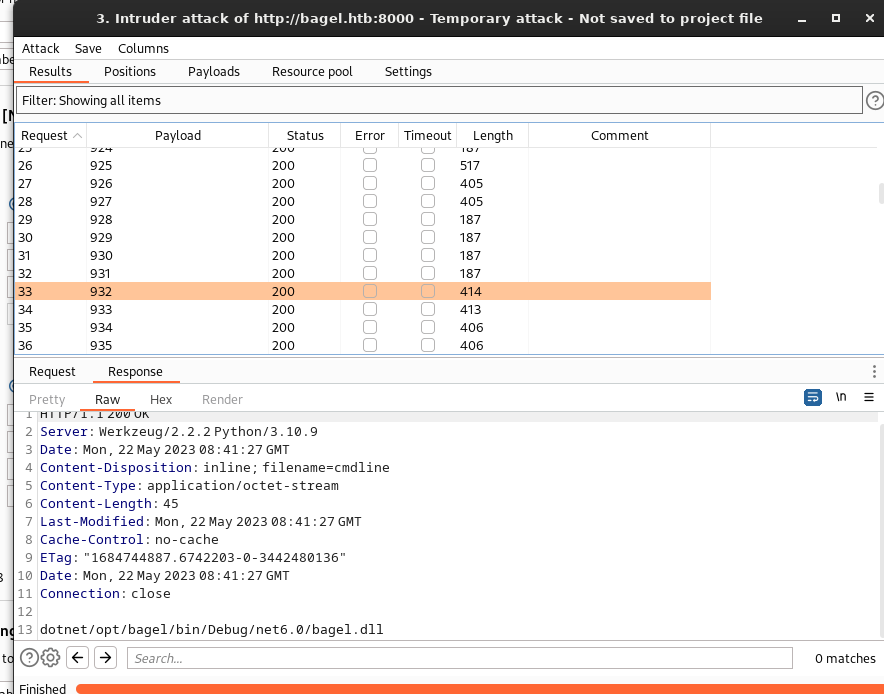
Task: Switch to the Request tab
Action: [x=52, y=372]
